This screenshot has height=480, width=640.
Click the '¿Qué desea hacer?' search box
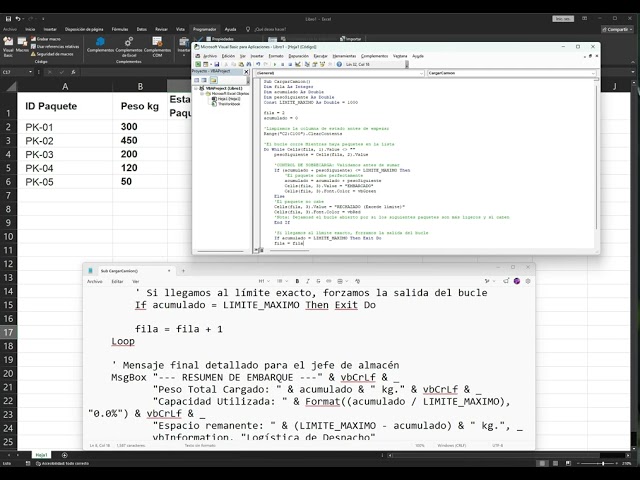point(270,29)
